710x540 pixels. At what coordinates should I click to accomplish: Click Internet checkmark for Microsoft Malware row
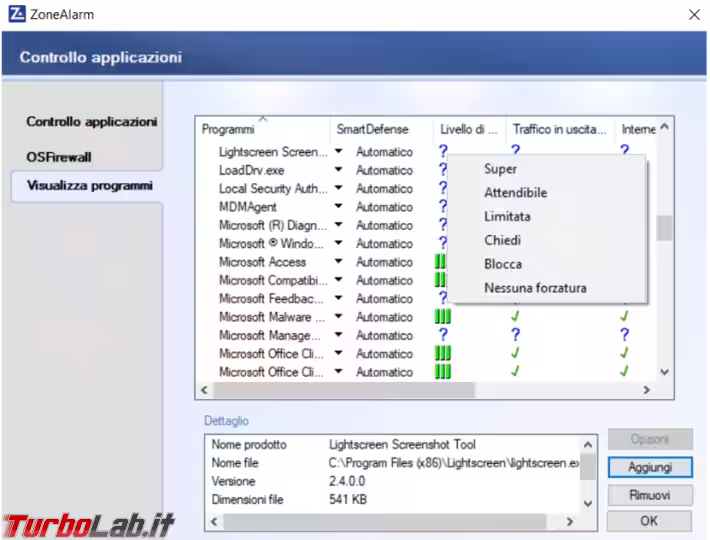(624, 316)
